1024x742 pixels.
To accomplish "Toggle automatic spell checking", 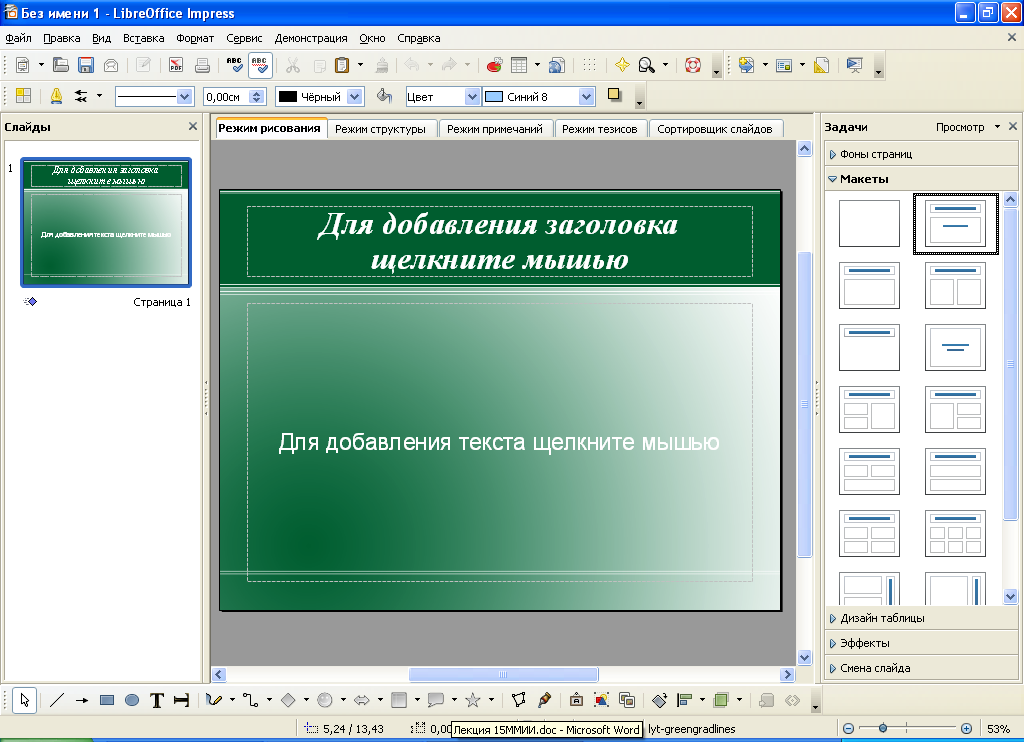I will pyautogui.click(x=260, y=65).
